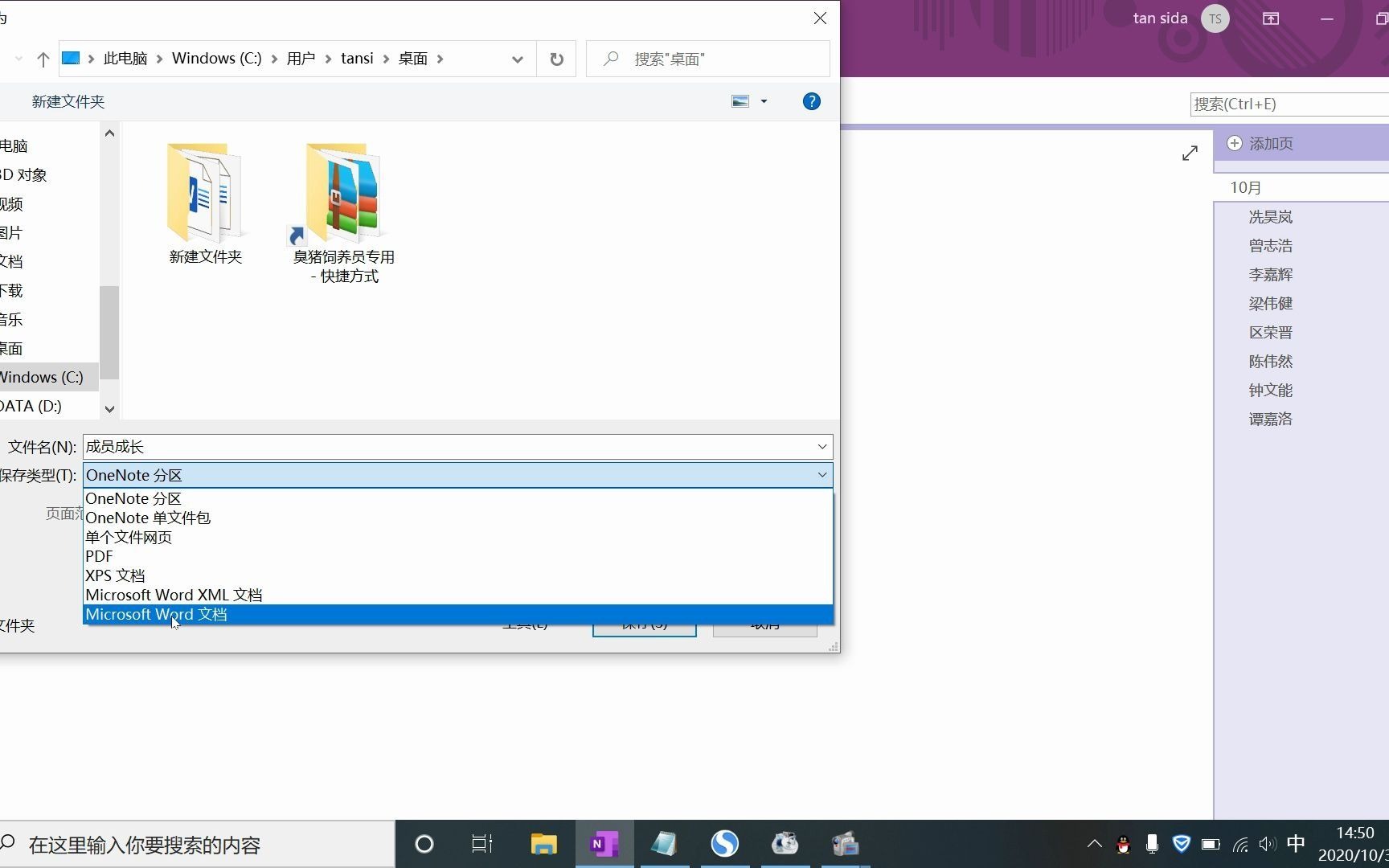The height and width of the screenshot is (868, 1389).
Task: Choose OneNote 单文件包 from the type list
Action: [458, 518]
